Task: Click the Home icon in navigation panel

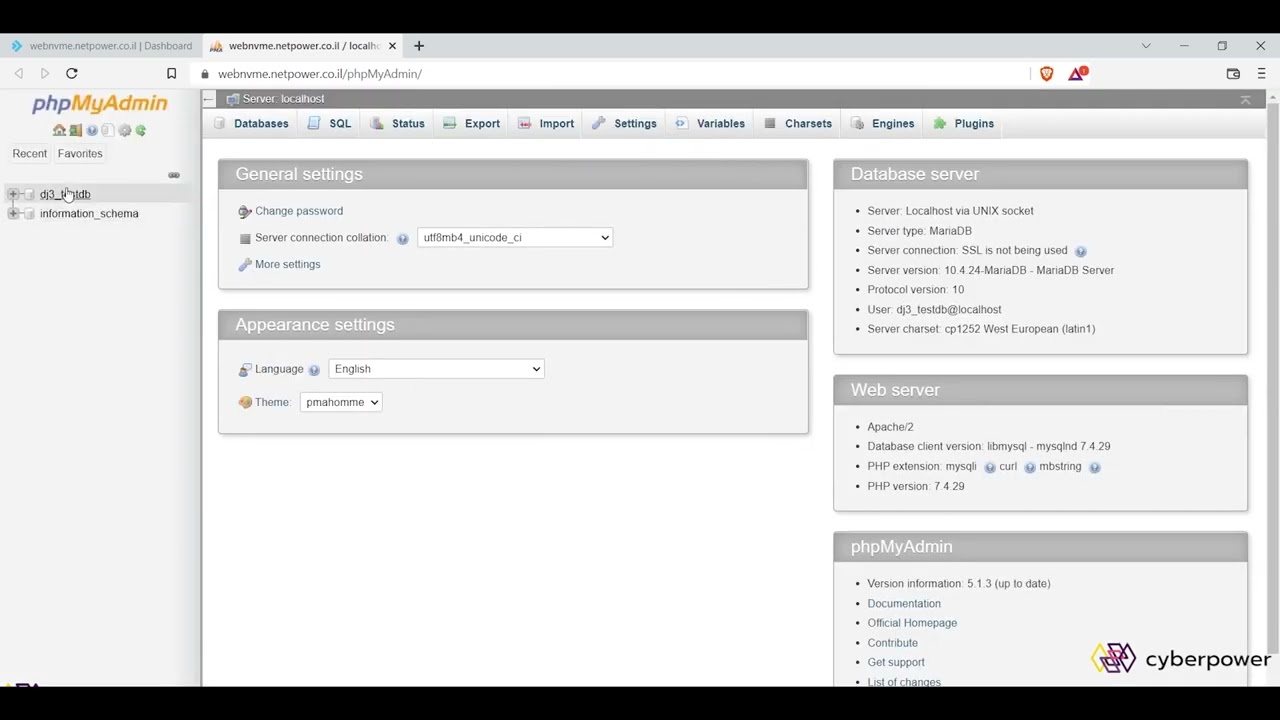Action: [x=59, y=130]
